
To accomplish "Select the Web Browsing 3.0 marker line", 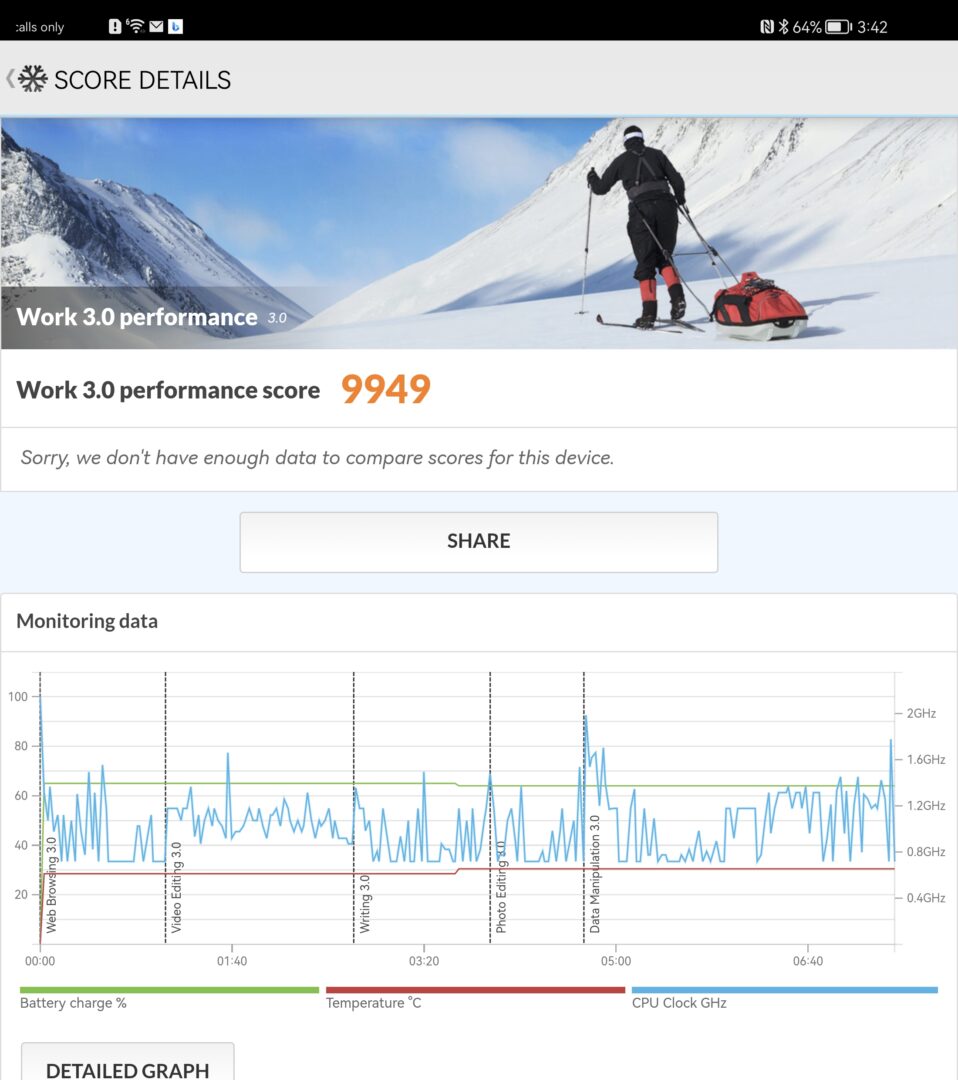I will point(41,807).
